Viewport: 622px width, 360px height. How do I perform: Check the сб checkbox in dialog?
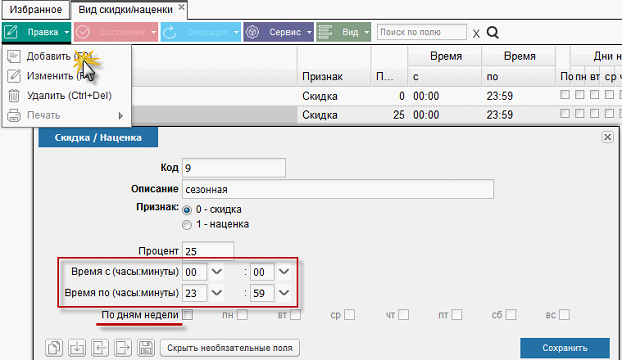pos(511,315)
